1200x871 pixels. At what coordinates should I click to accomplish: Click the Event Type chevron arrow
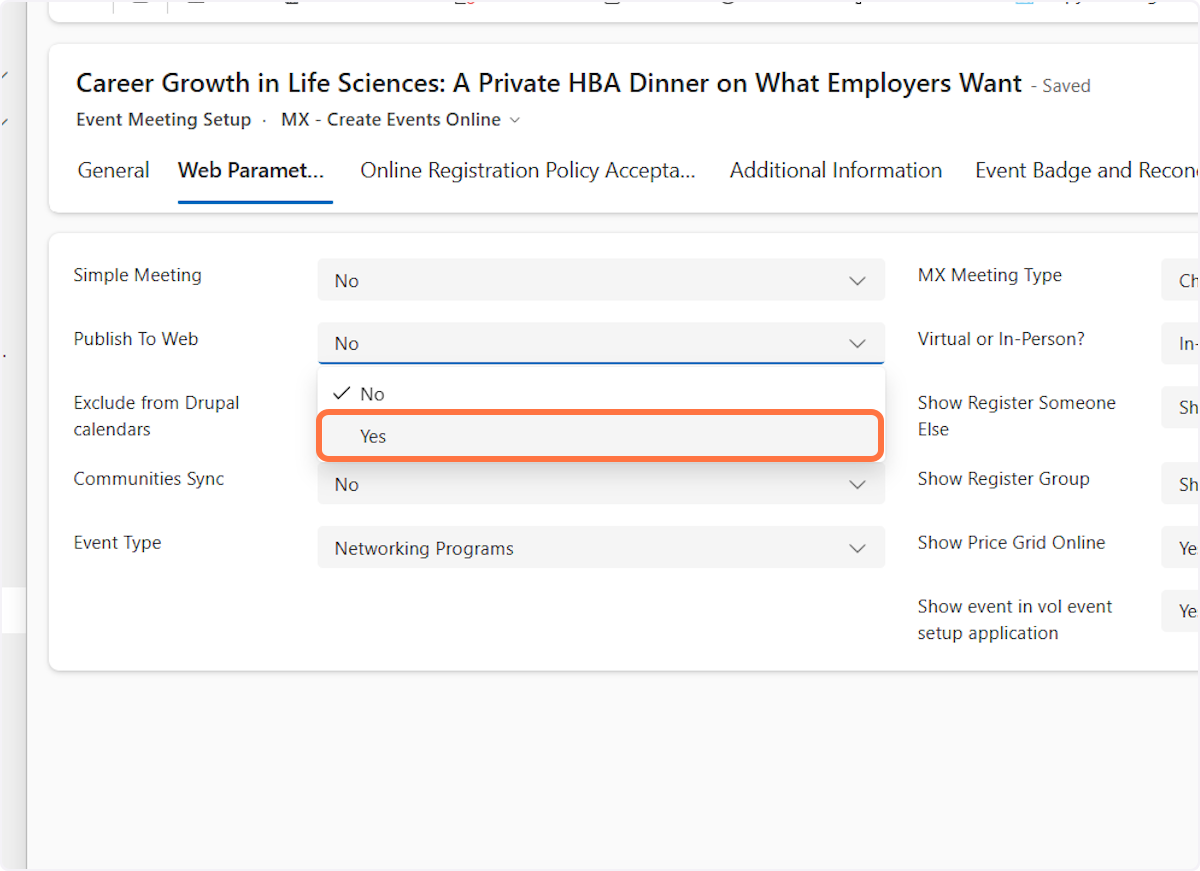[857, 548]
